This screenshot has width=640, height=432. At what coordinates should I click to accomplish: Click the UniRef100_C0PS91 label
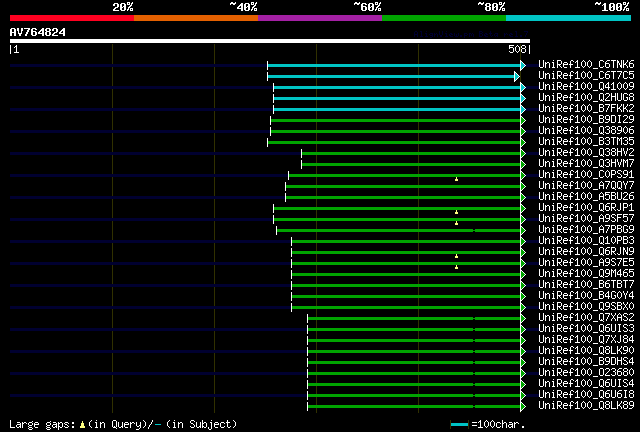click(586, 175)
